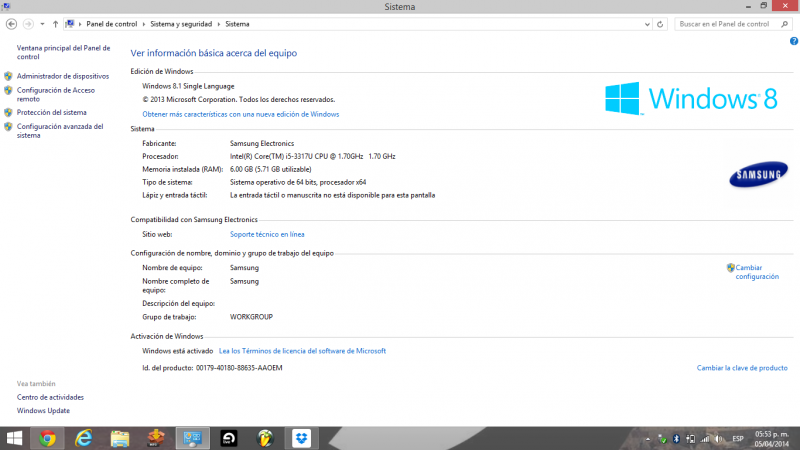Click the Control Panel taskbar button

tap(192, 438)
